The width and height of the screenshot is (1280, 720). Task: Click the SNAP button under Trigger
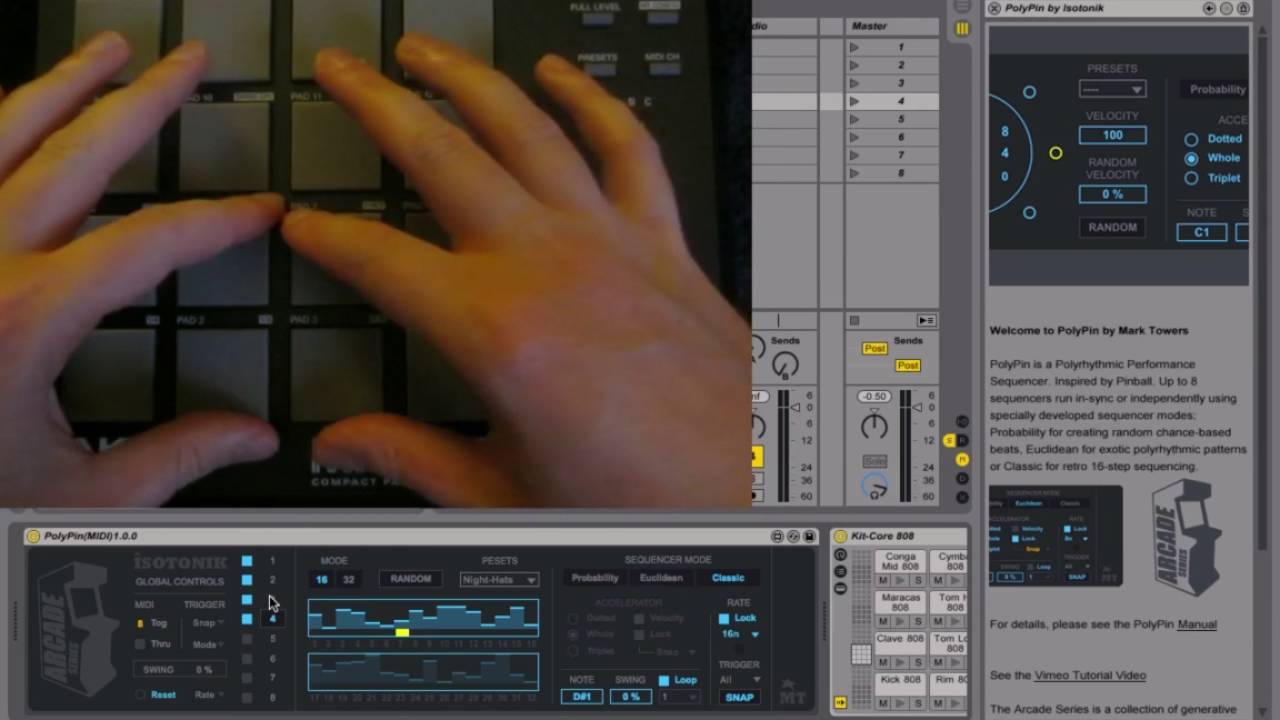739,697
